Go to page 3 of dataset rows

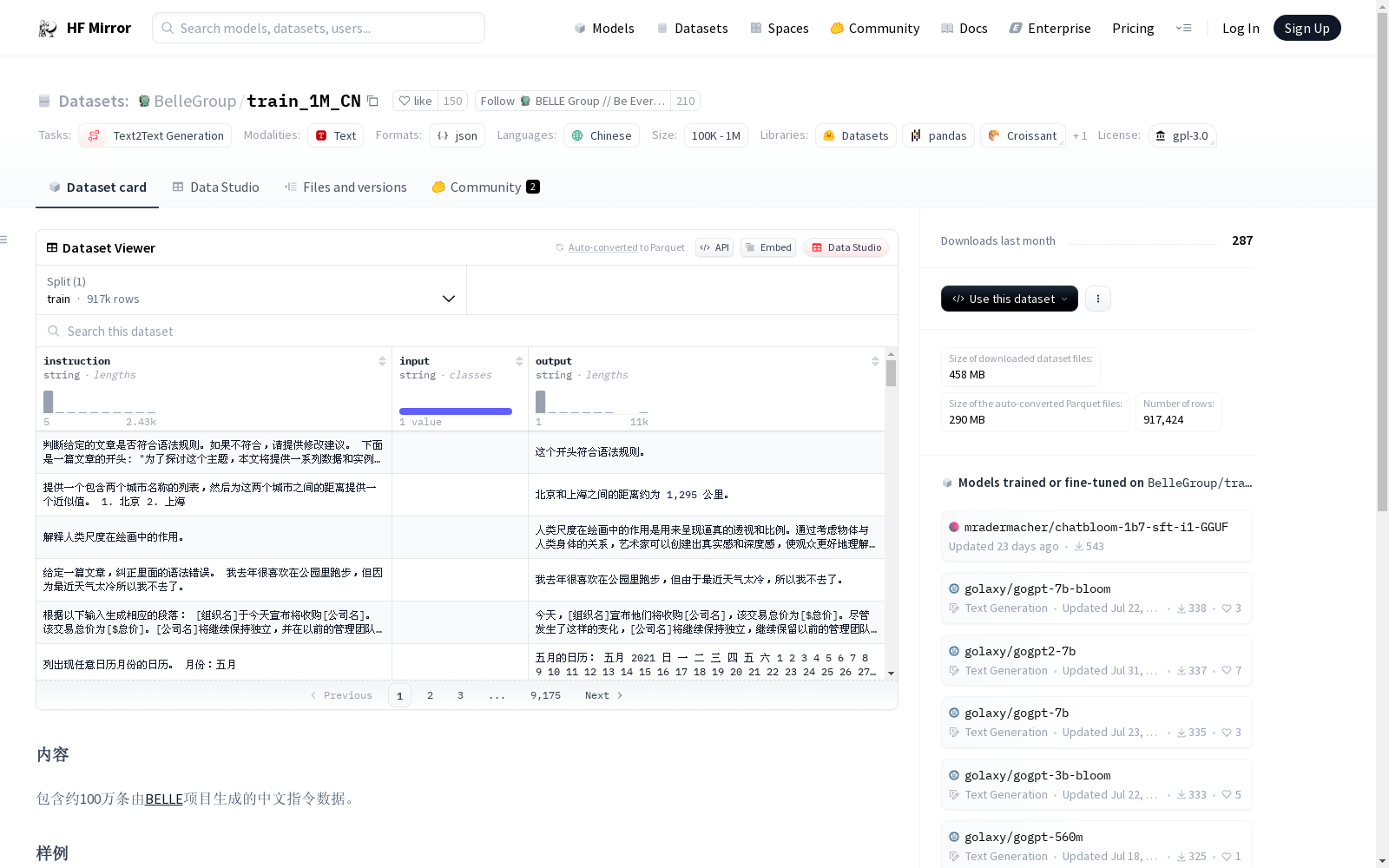click(x=460, y=695)
